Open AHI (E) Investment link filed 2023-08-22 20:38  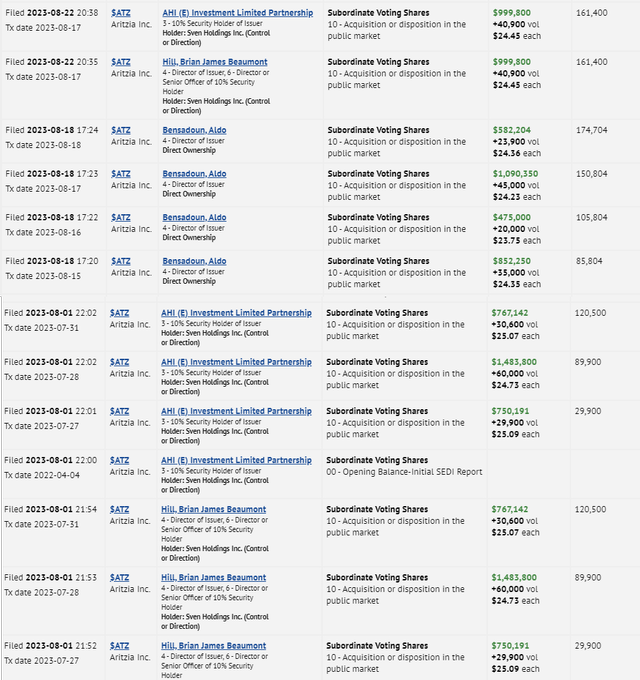pos(237,13)
